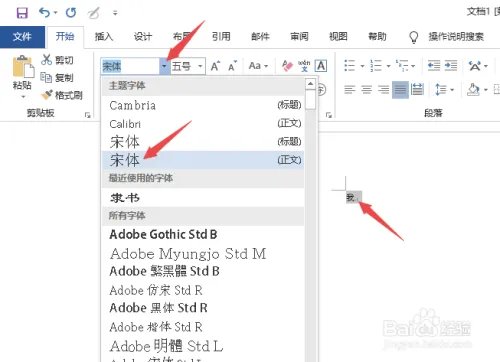Click the Character Border icon
The height and width of the screenshot is (362, 500).
point(321,66)
